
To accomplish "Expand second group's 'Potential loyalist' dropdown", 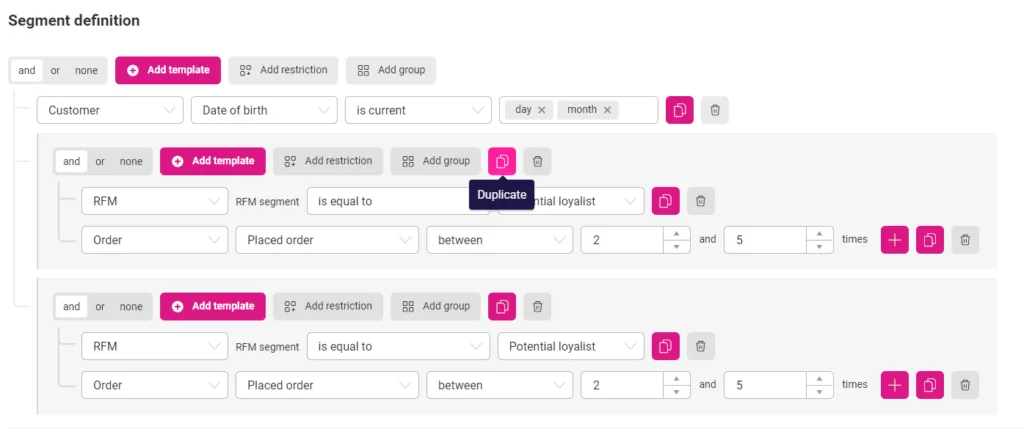I will pos(571,346).
